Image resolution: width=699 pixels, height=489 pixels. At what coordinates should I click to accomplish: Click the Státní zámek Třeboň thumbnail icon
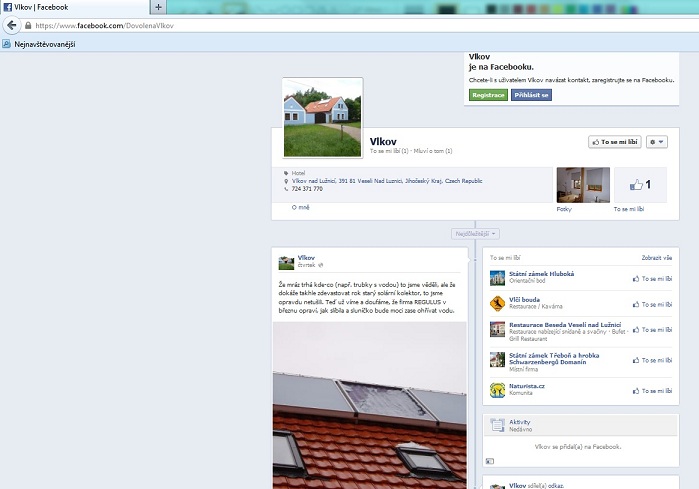click(x=497, y=359)
